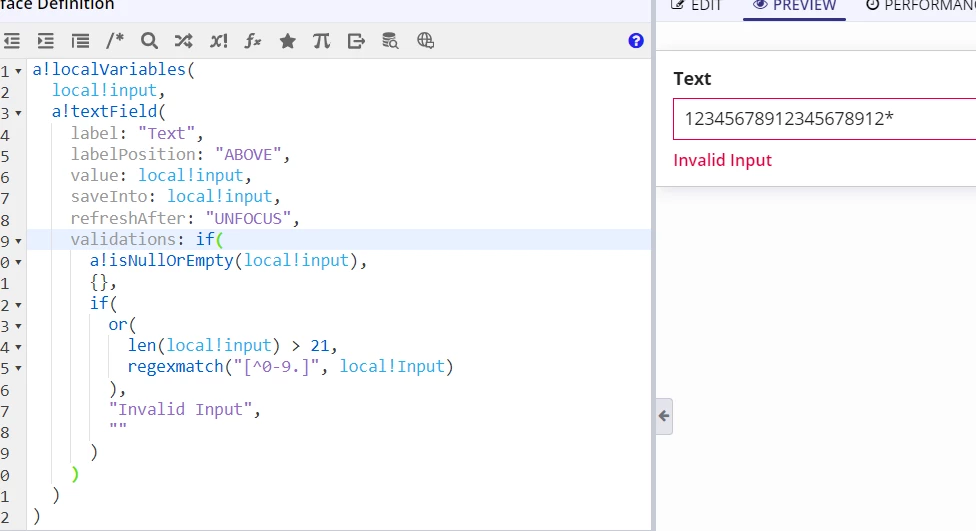Click the labelPosition: "ABOVE" code line
The width and height of the screenshot is (976, 531).
point(180,154)
